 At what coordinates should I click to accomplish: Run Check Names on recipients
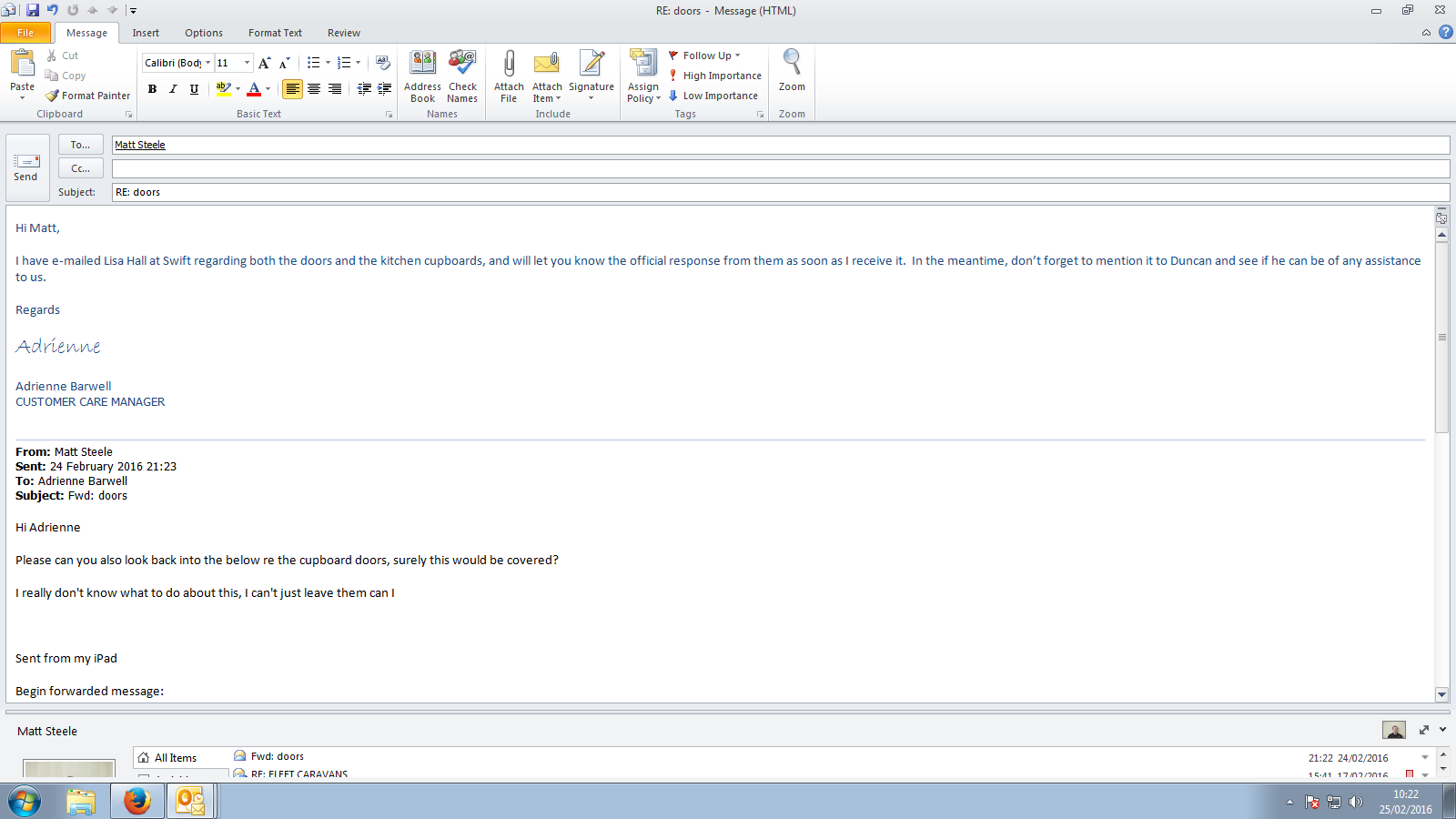(x=462, y=76)
